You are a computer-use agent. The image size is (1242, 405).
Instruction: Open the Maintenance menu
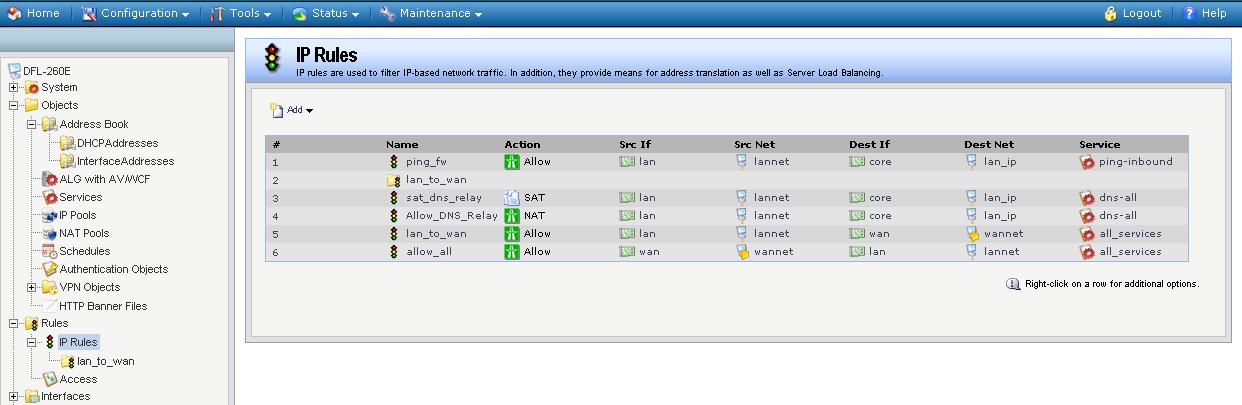pos(431,14)
